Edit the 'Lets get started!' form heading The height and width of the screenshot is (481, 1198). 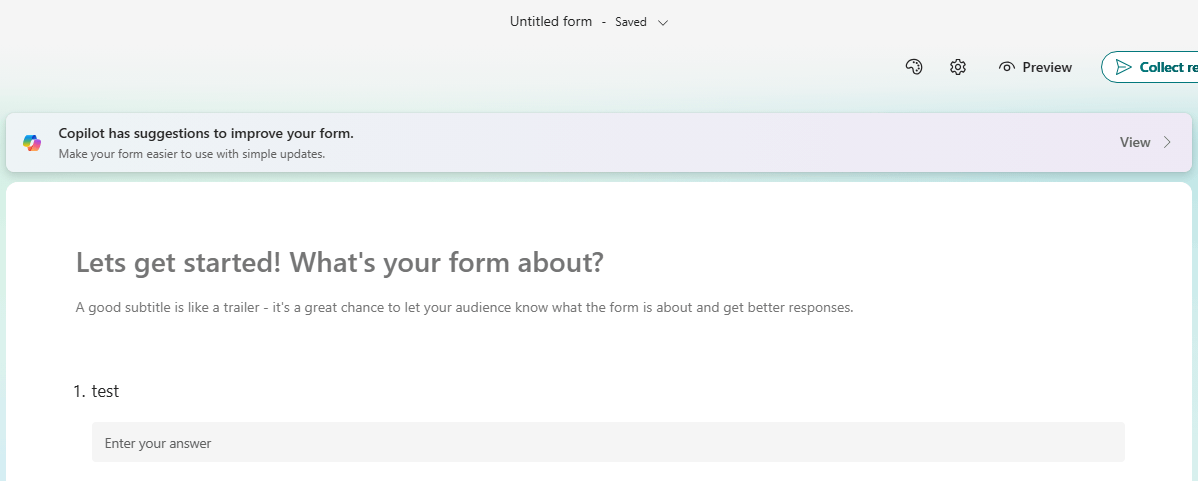point(340,263)
